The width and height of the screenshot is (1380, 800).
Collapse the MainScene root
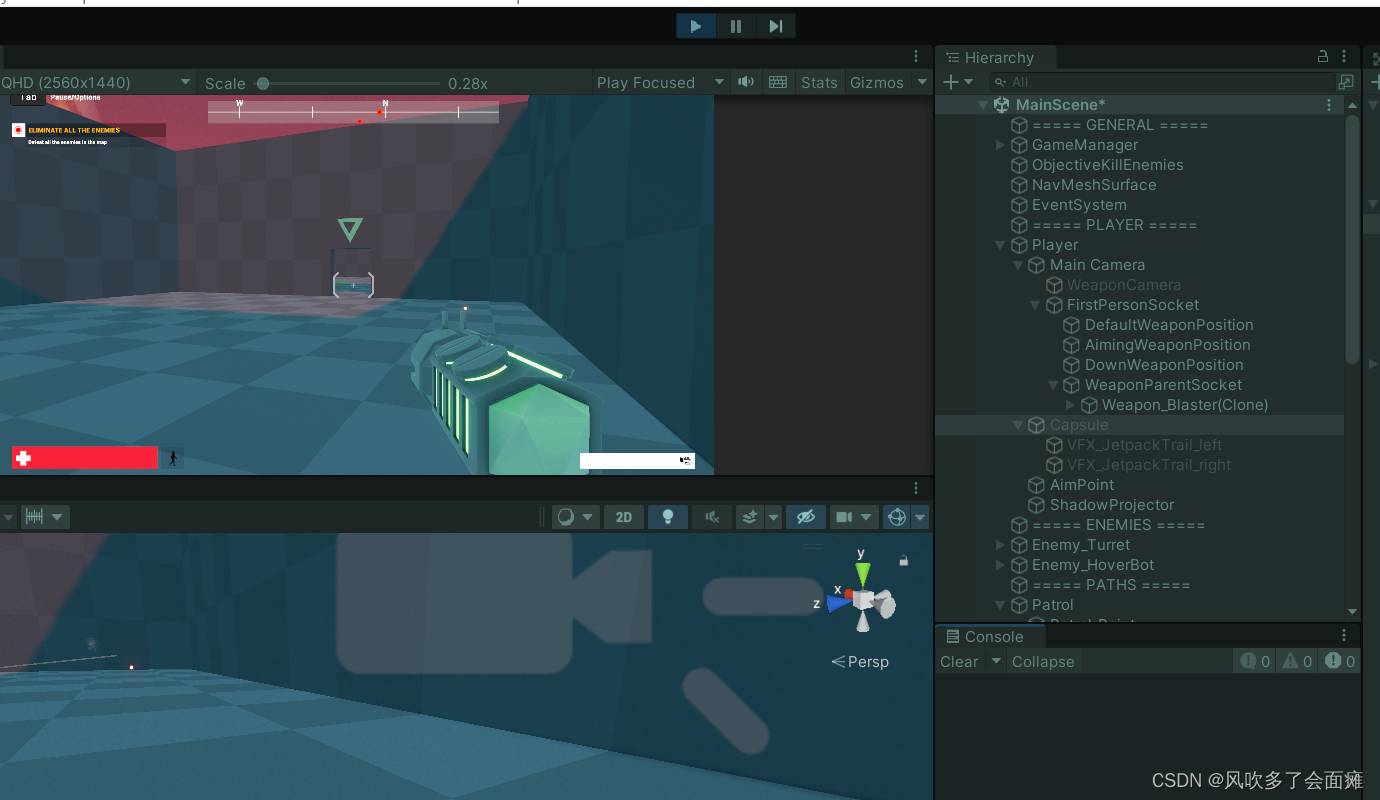tap(982, 105)
